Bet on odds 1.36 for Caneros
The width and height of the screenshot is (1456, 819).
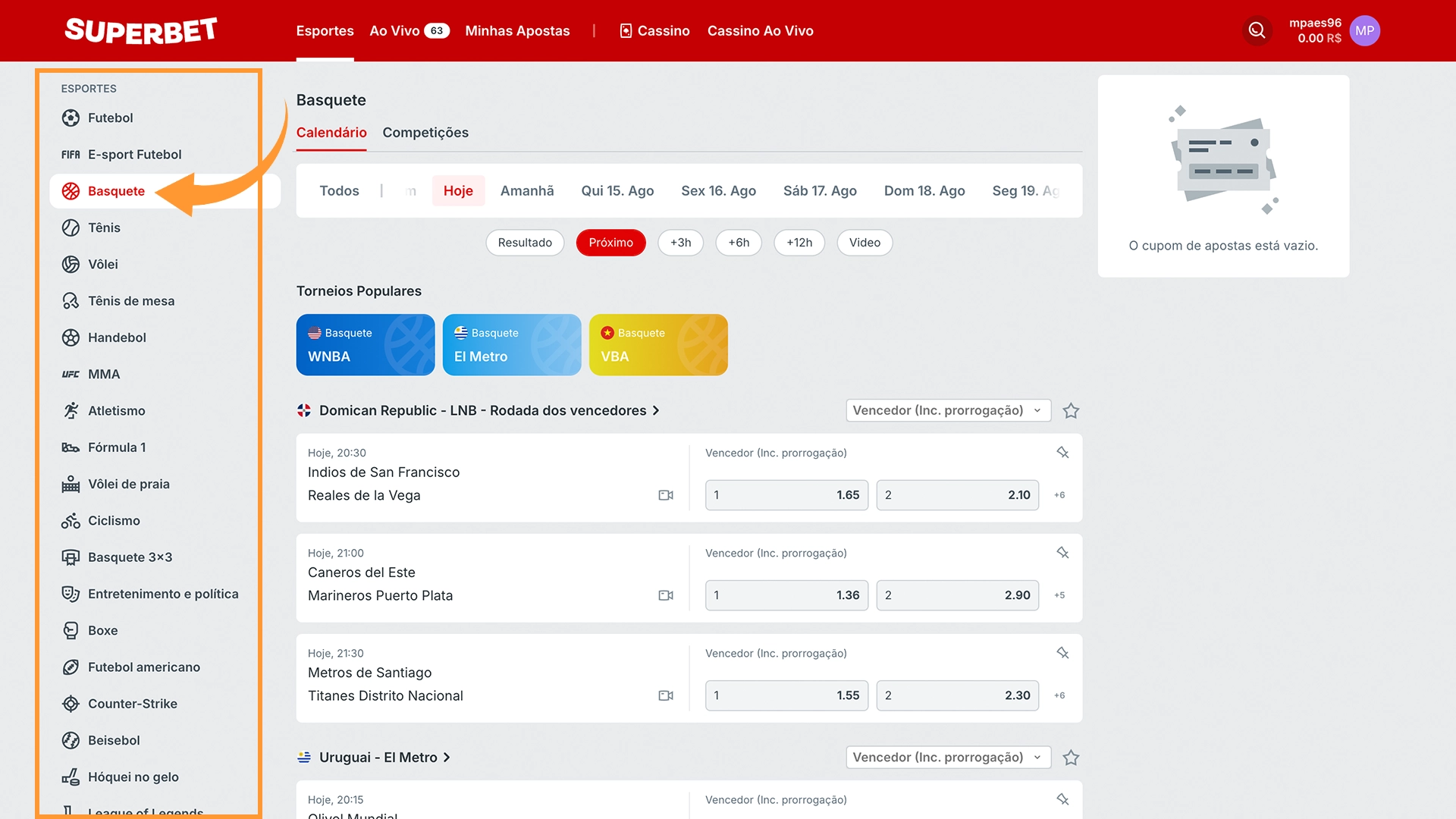tap(786, 595)
